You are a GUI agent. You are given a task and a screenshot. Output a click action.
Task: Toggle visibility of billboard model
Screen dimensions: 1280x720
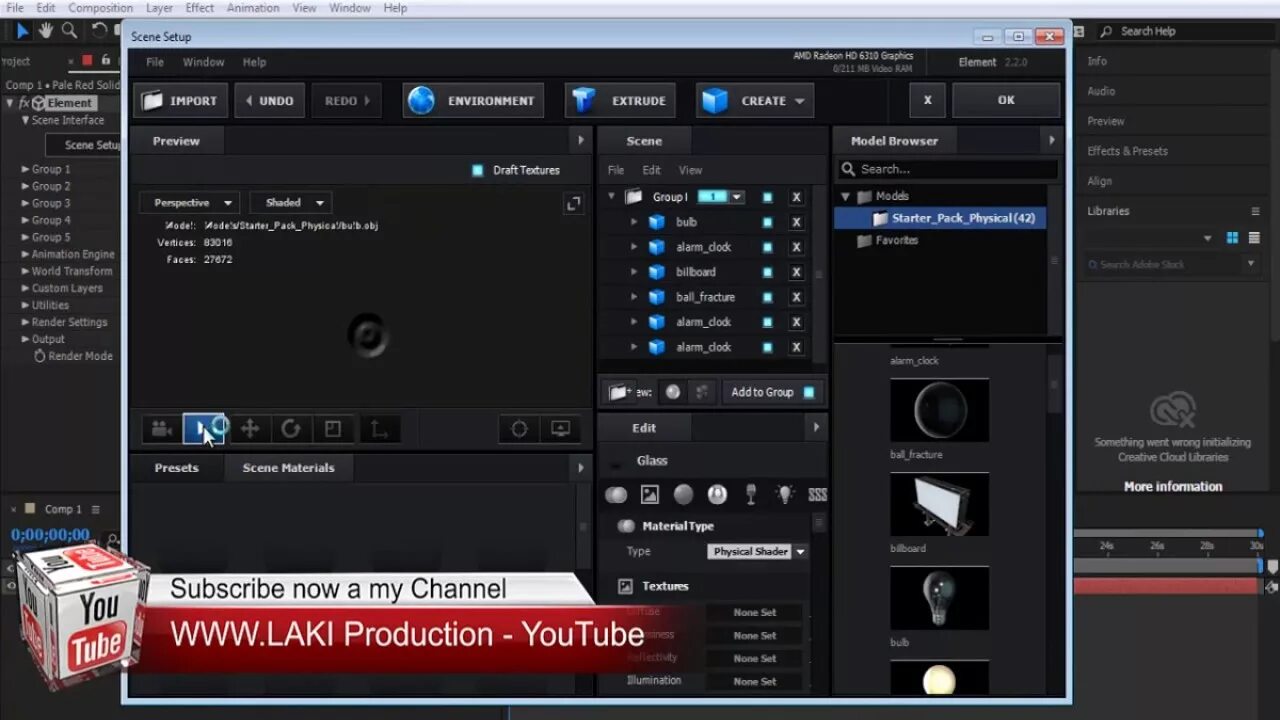click(767, 272)
